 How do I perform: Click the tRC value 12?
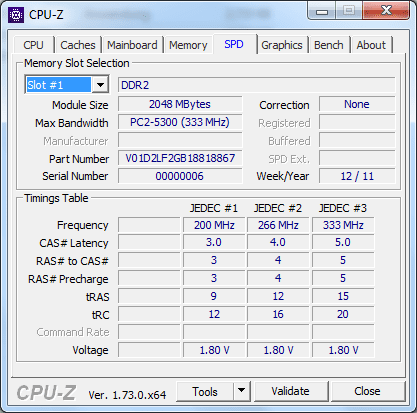[x=214, y=314]
